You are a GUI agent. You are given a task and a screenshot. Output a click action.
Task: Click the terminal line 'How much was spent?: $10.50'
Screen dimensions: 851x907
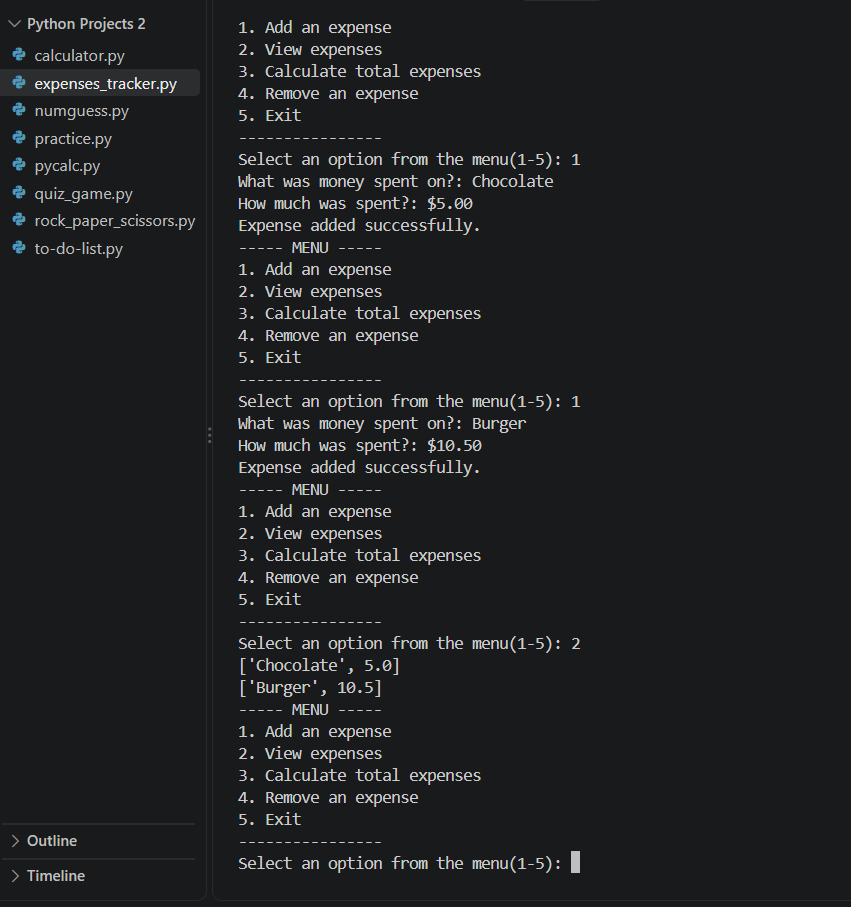click(360, 445)
